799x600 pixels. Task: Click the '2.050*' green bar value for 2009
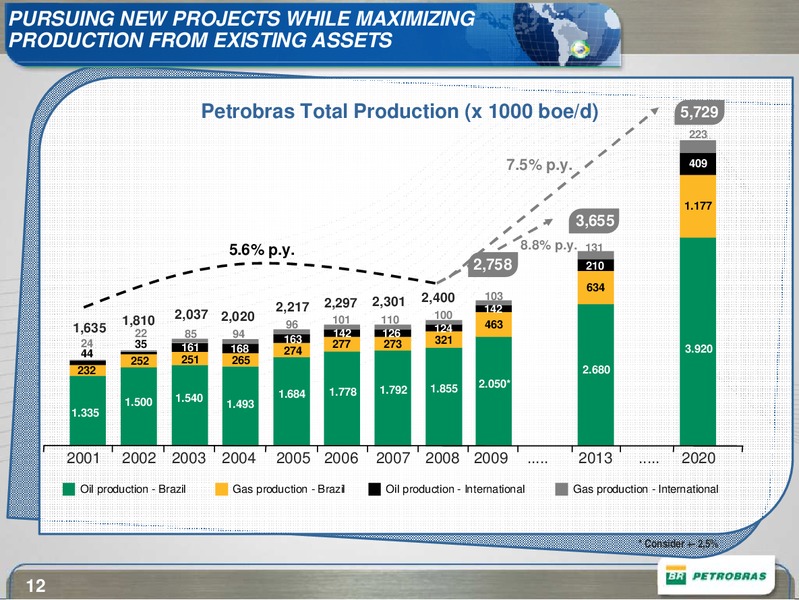coord(494,384)
